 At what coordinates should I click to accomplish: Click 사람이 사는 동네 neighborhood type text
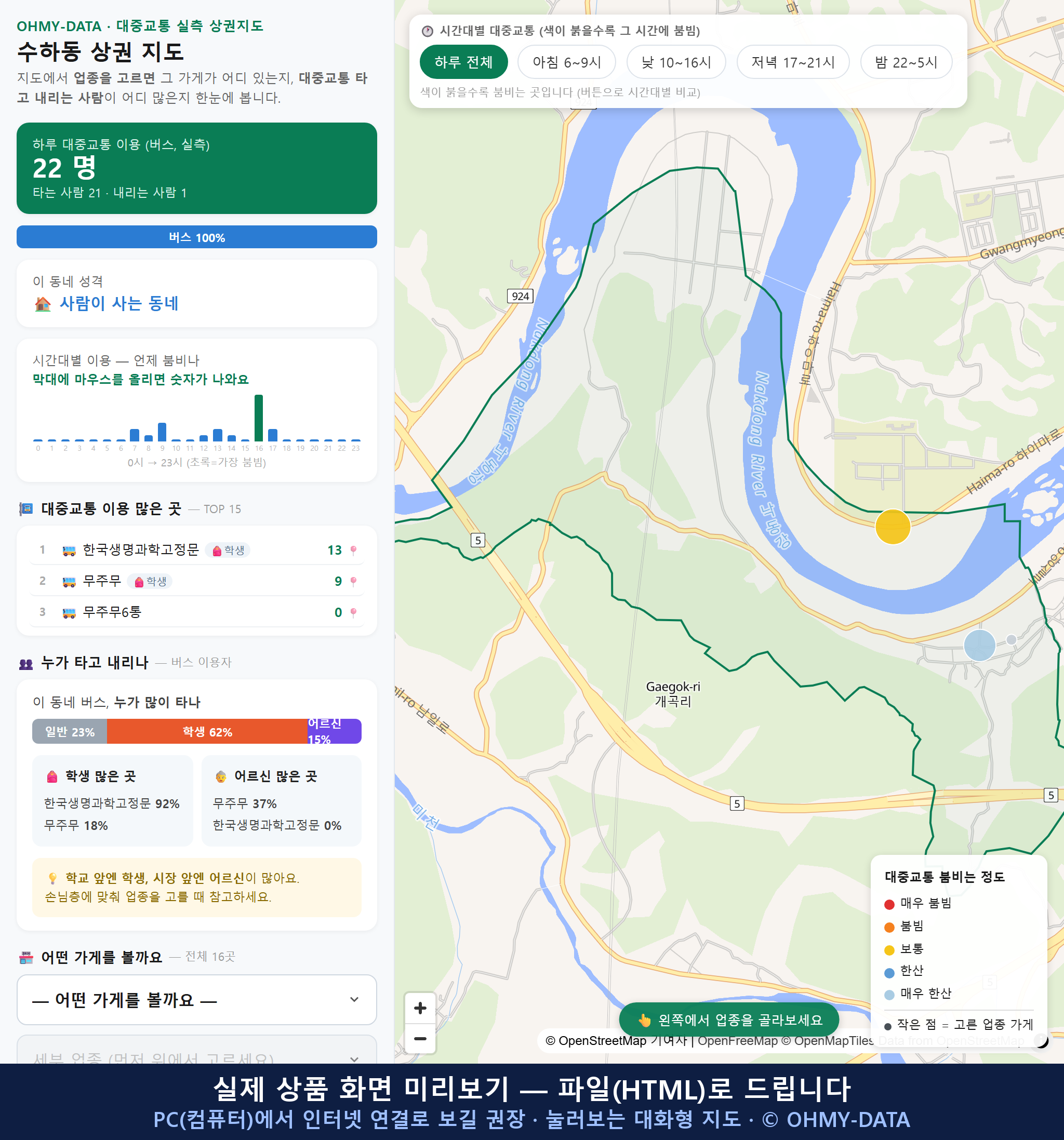119,303
